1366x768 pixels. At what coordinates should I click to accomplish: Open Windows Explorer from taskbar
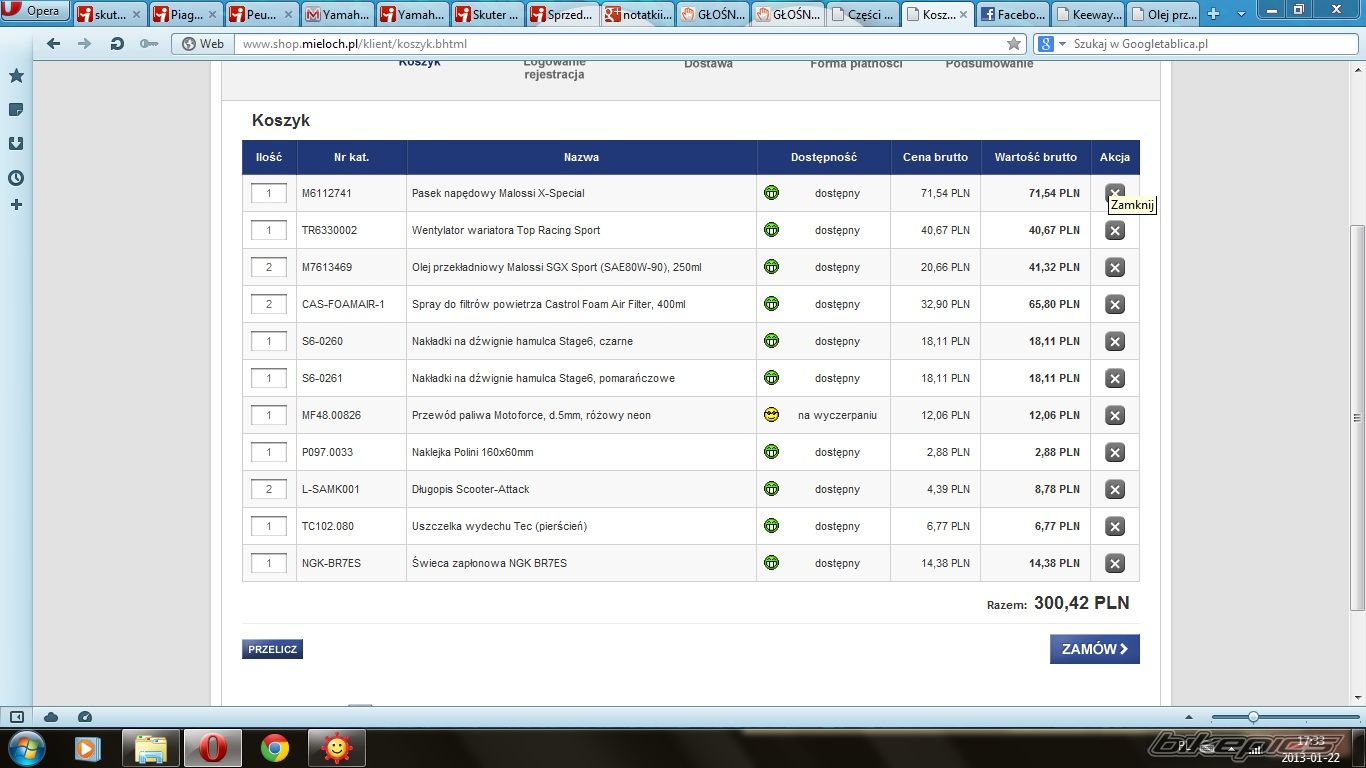coord(151,748)
